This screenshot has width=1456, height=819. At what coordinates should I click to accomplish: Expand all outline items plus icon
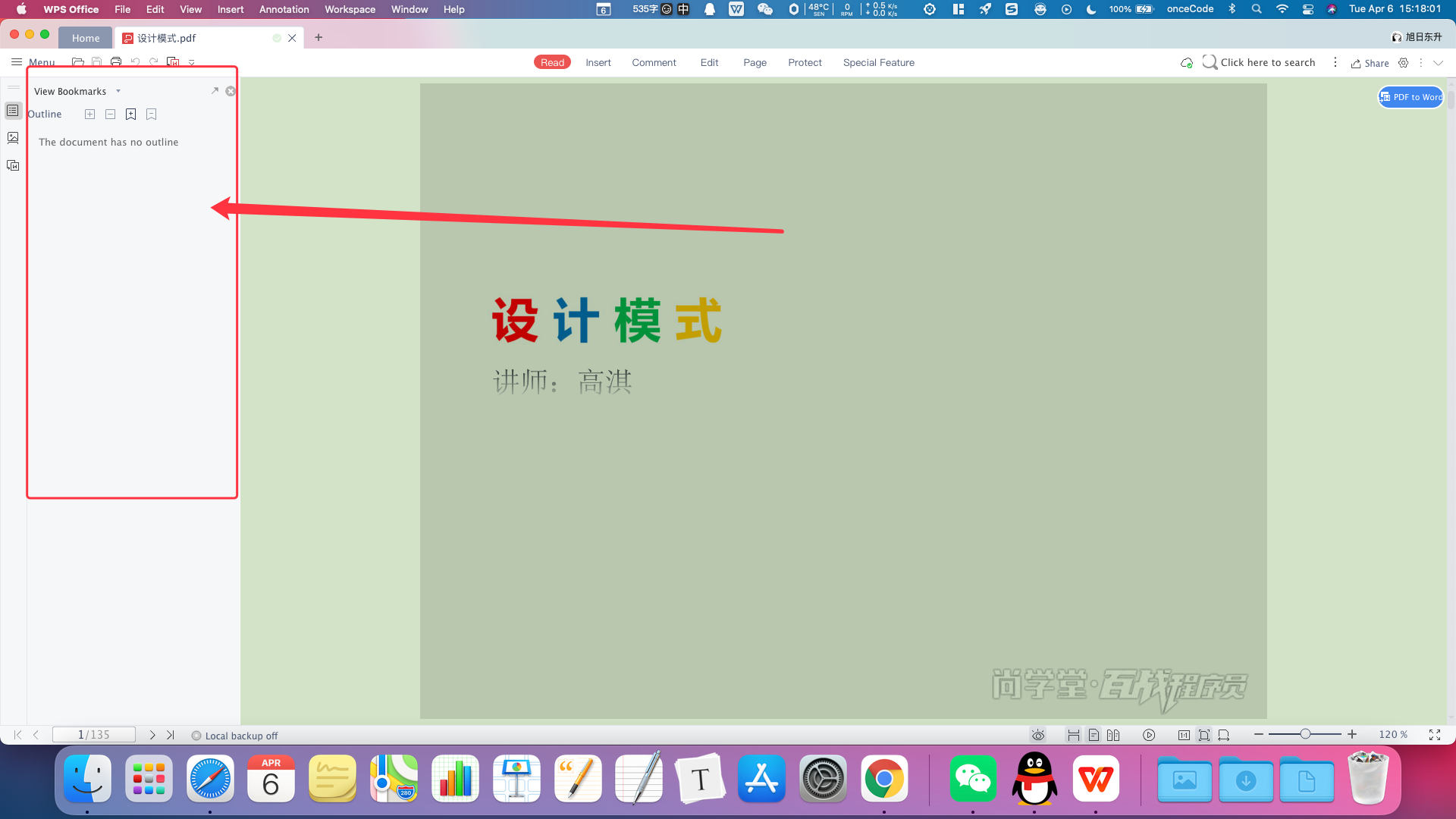[x=89, y=115]
